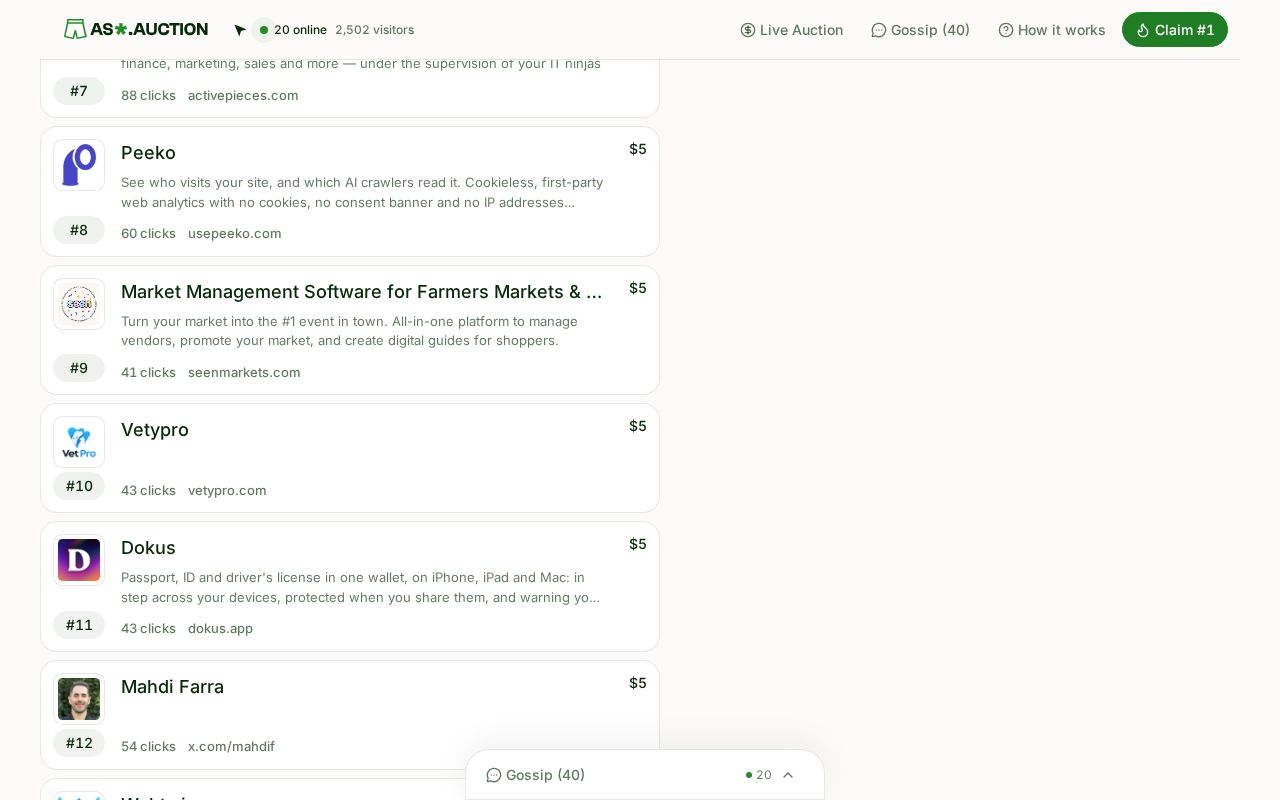Click the #11 rank badge

point(79,625)
